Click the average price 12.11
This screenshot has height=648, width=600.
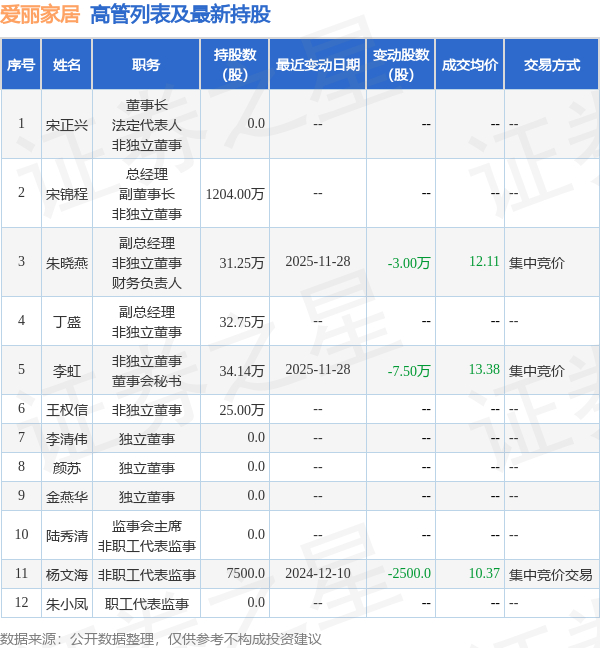pos(484,262)
